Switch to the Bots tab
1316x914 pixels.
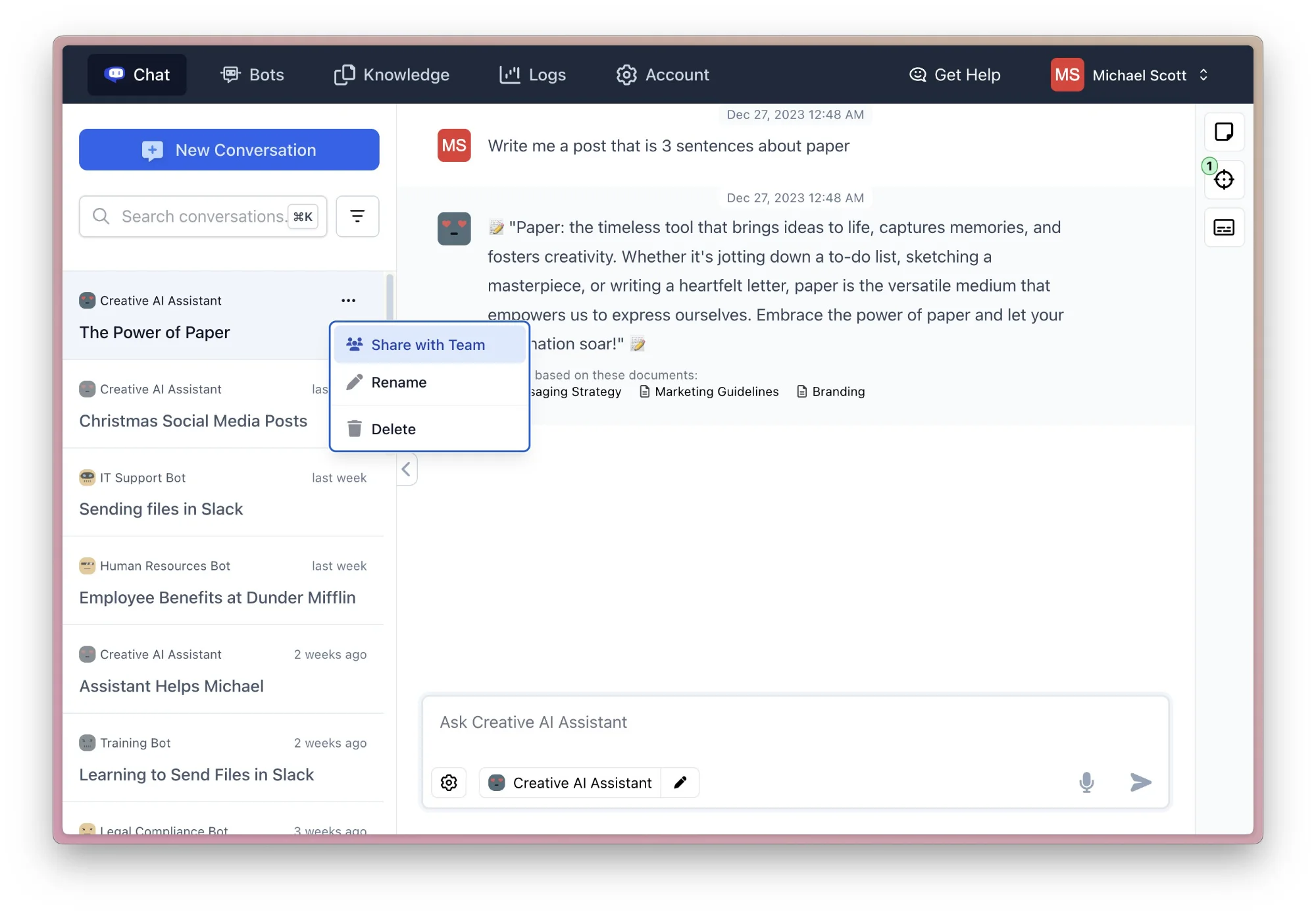pyautogui.click(x=252, y=75)
